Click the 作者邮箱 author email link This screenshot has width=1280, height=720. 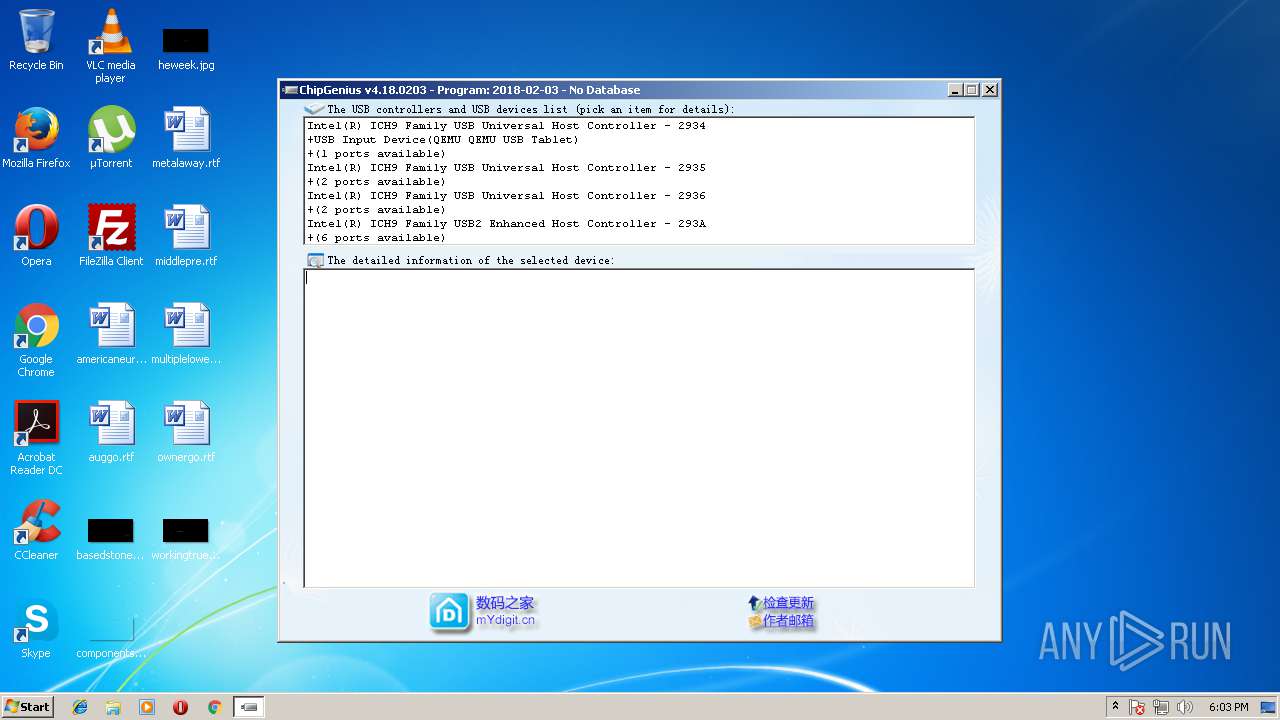pyautogui.click(x=788, y=621)
